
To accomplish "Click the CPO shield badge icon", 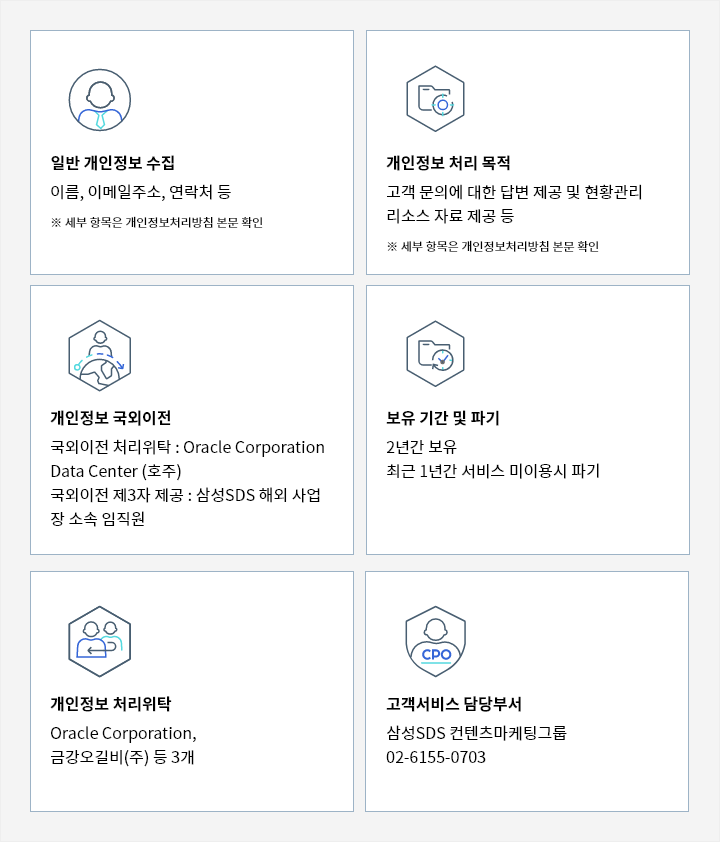I will tap(435, 641).
